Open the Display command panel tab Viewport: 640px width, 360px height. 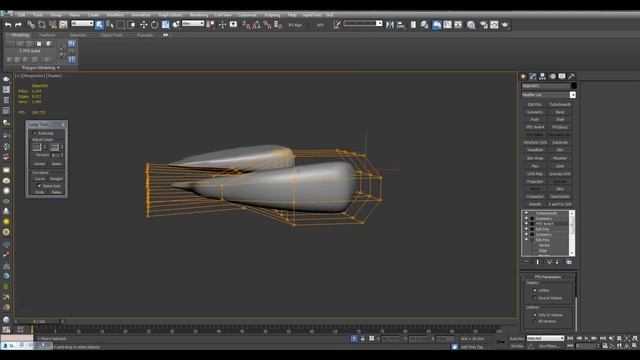[x=562, y=76]
